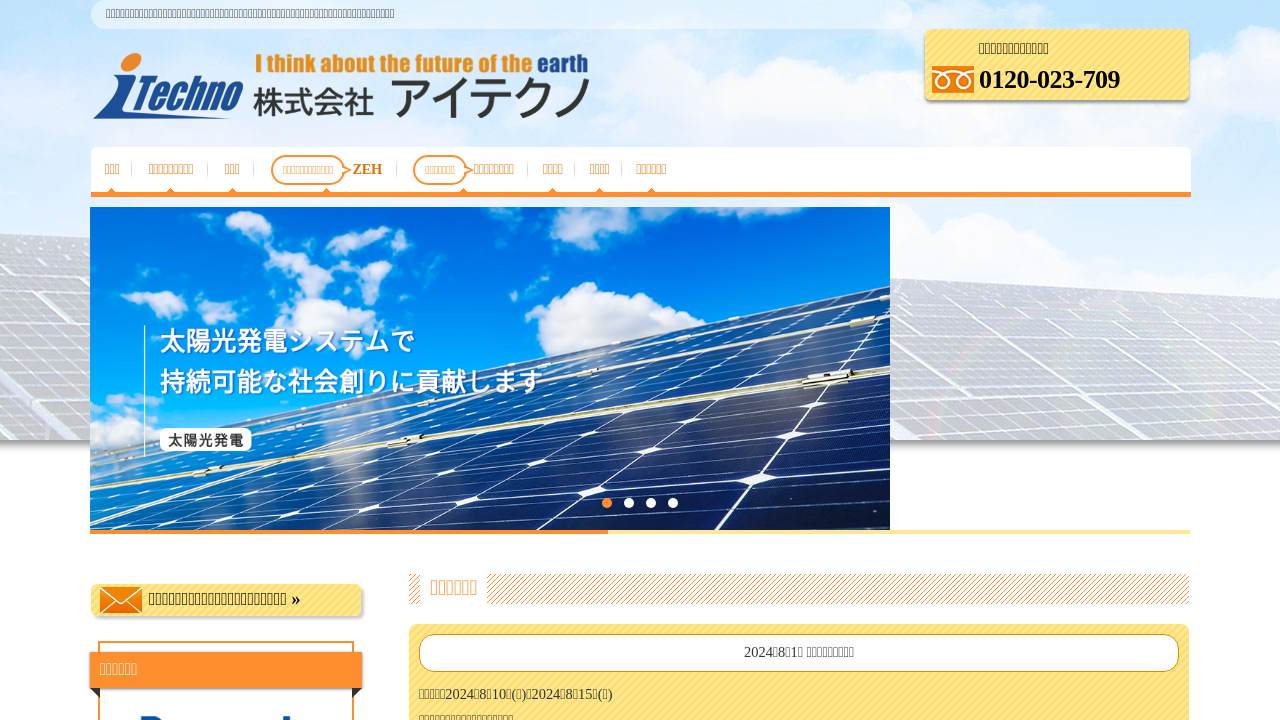Open the leftmost navigation menu item

tap(112, 170)
